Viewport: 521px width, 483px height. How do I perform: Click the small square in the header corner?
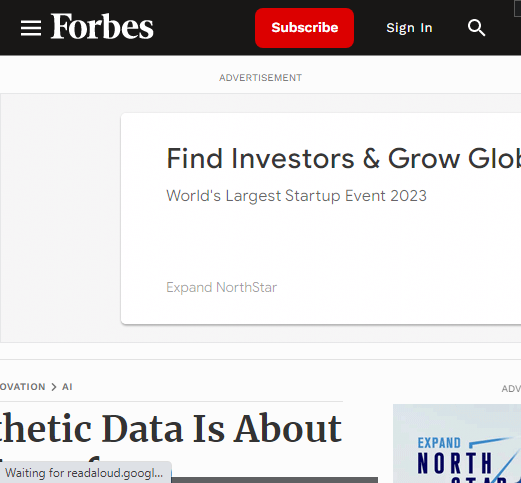(517, 7)
